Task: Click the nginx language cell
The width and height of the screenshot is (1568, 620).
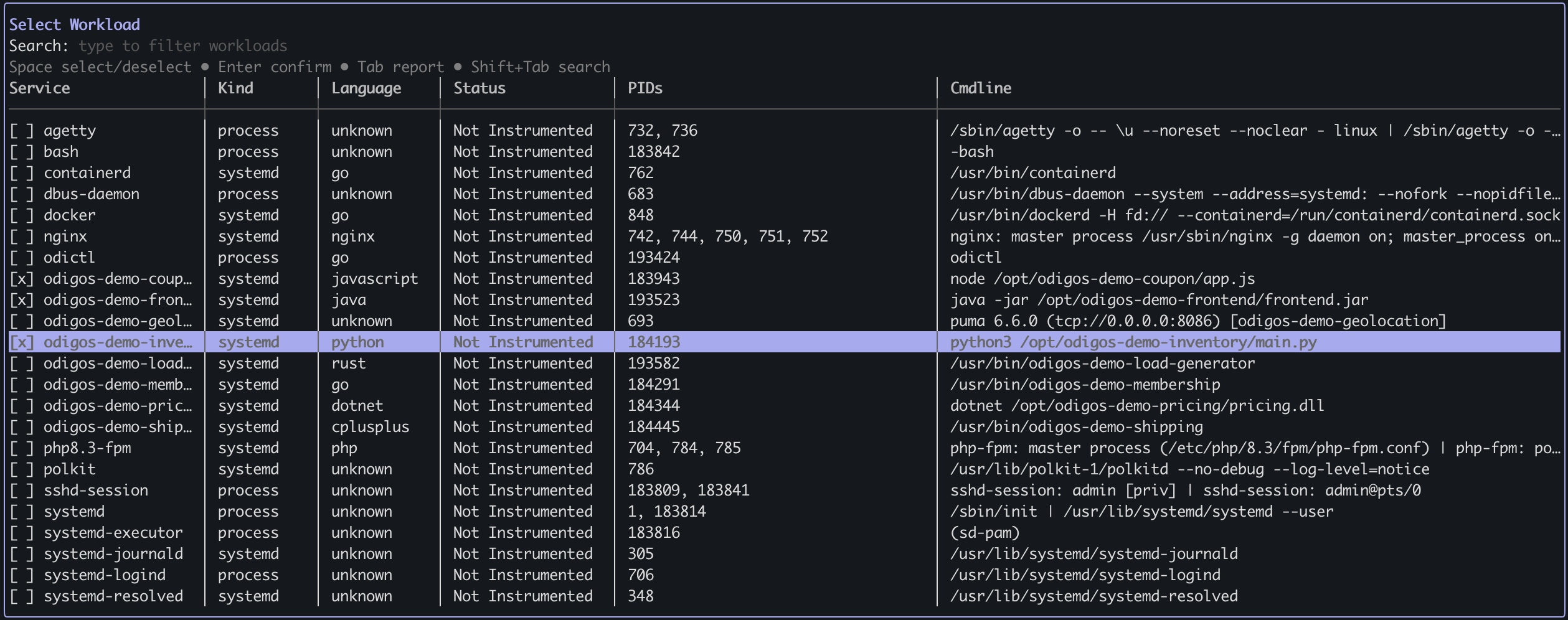Action: tap(353, 237)
